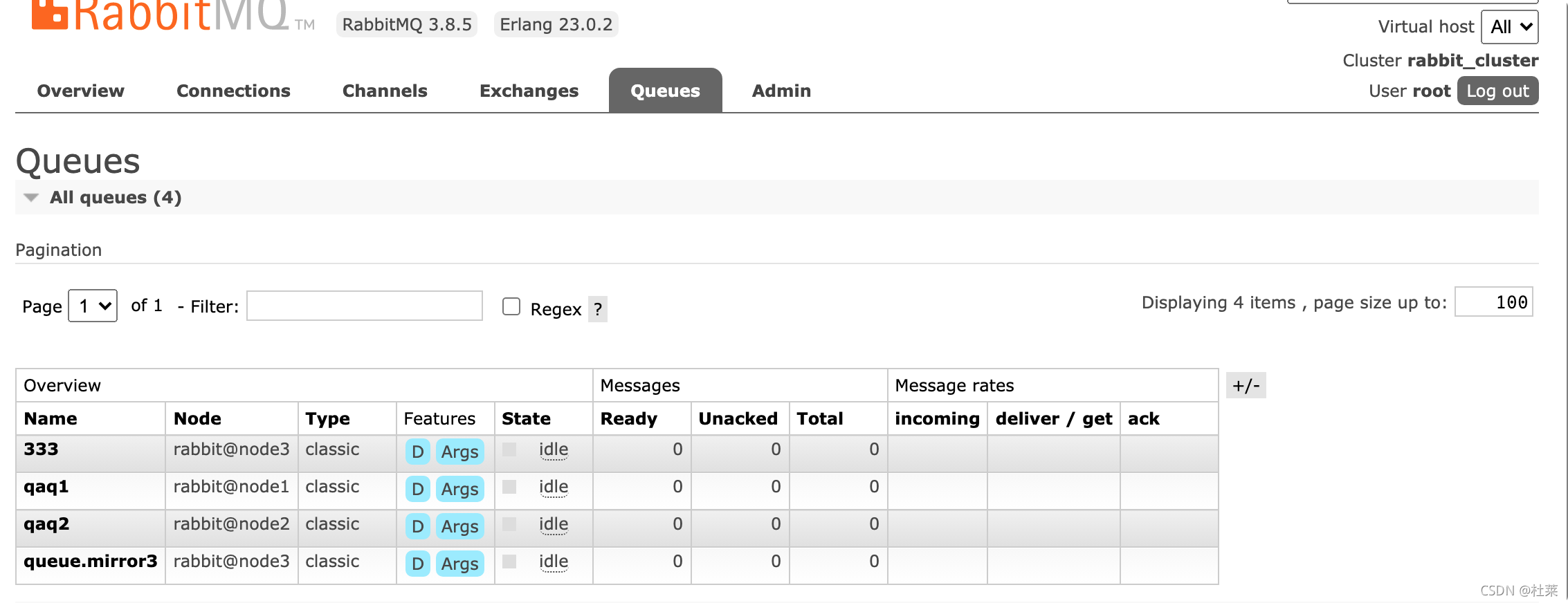Image resolution: width=1568 pixels, height=603 pixels.
Task: Open the Virtual host dropdown
Action: [1509, 27]
